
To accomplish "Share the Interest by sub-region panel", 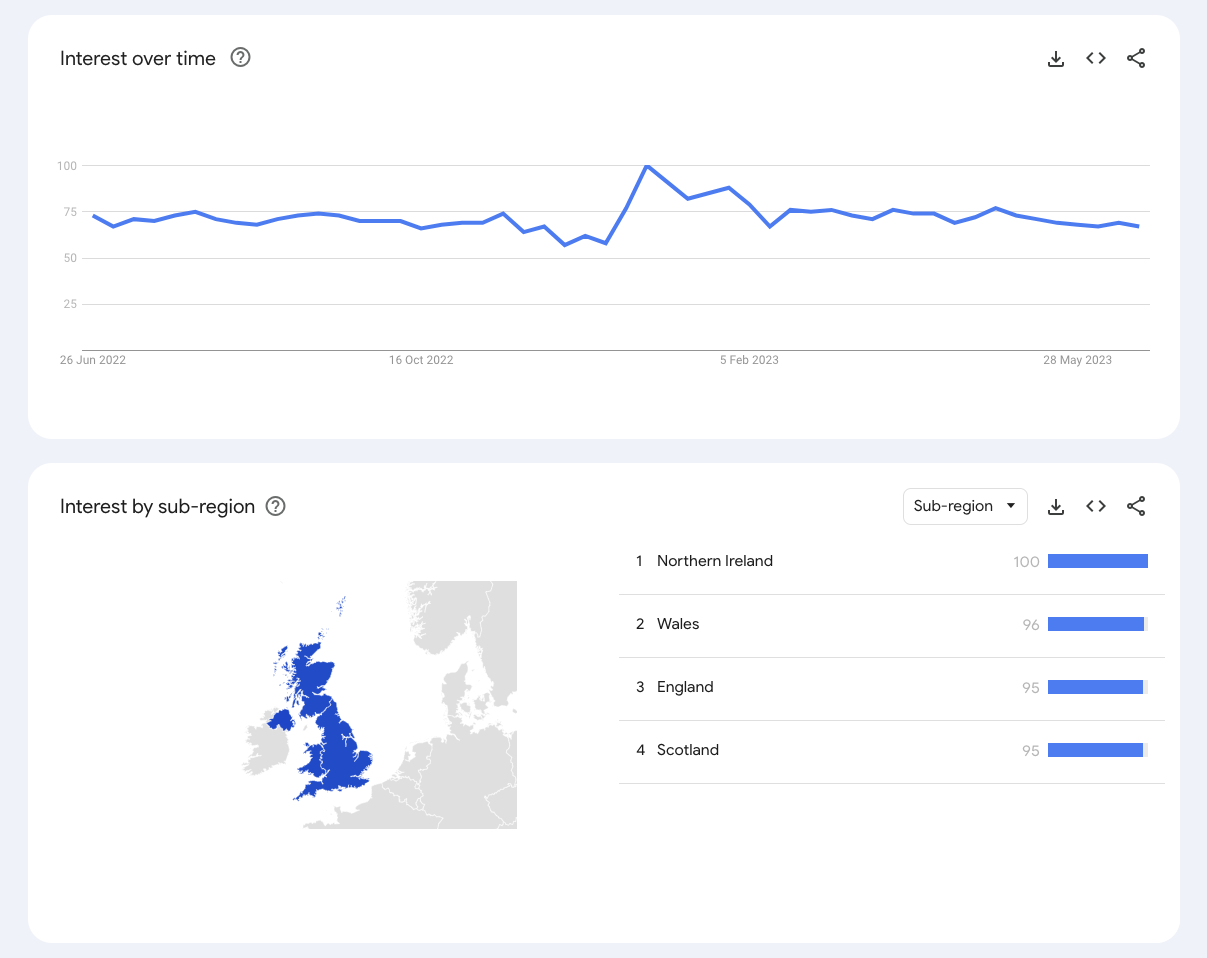I will 1136,507.
